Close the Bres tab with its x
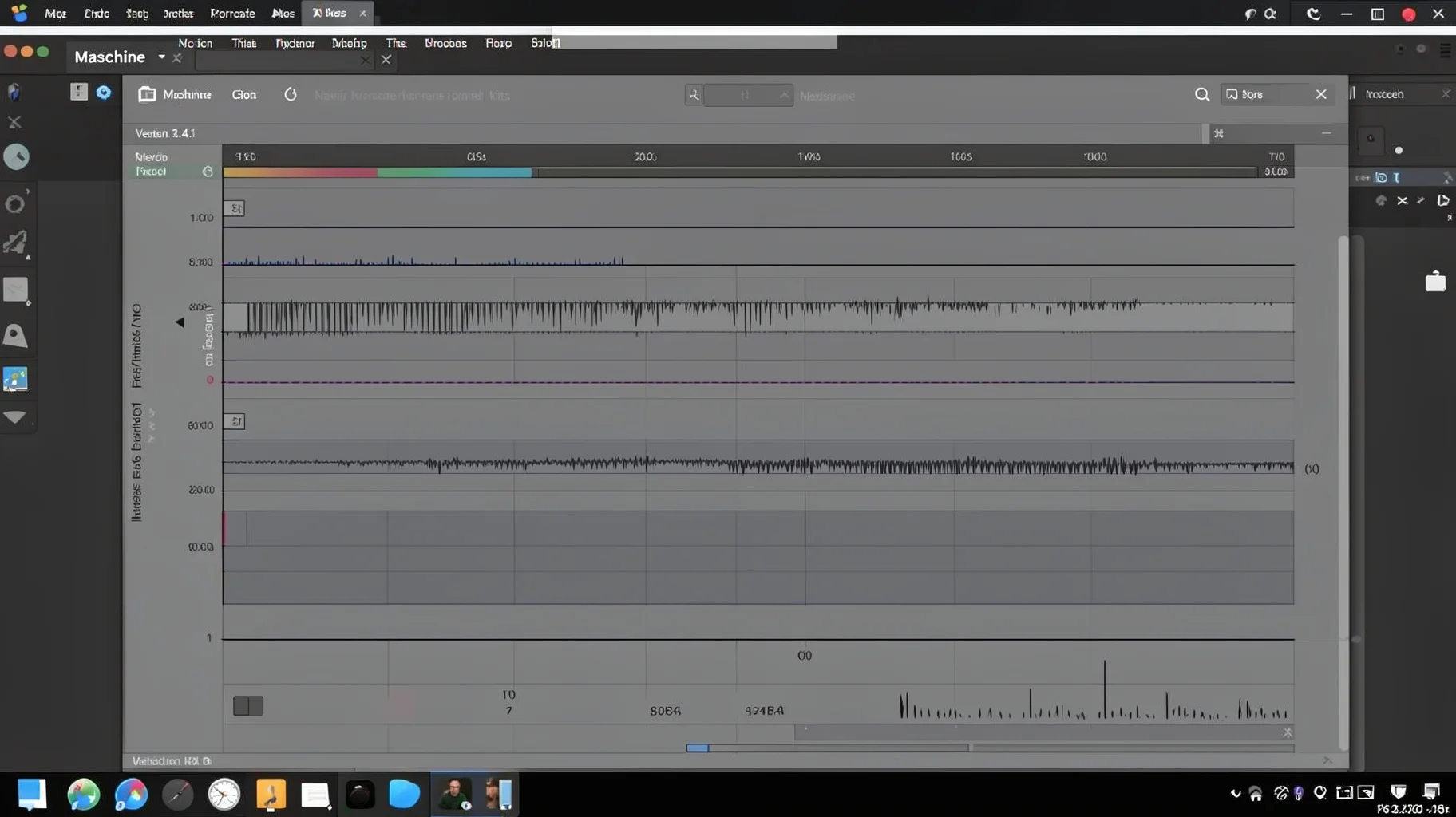 pos(362,13)
